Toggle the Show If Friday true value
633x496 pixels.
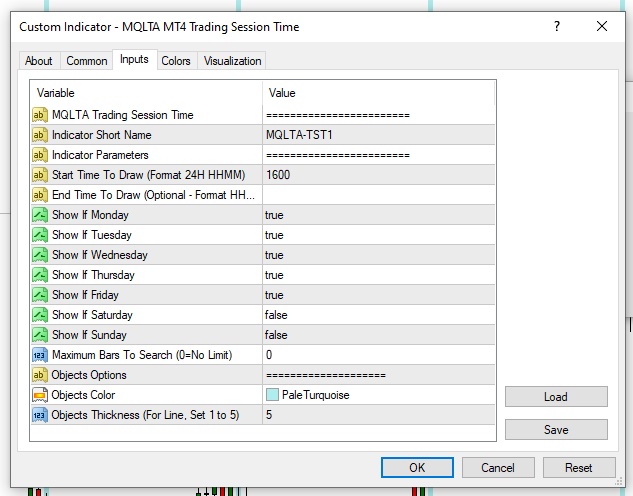coord(275,295)
